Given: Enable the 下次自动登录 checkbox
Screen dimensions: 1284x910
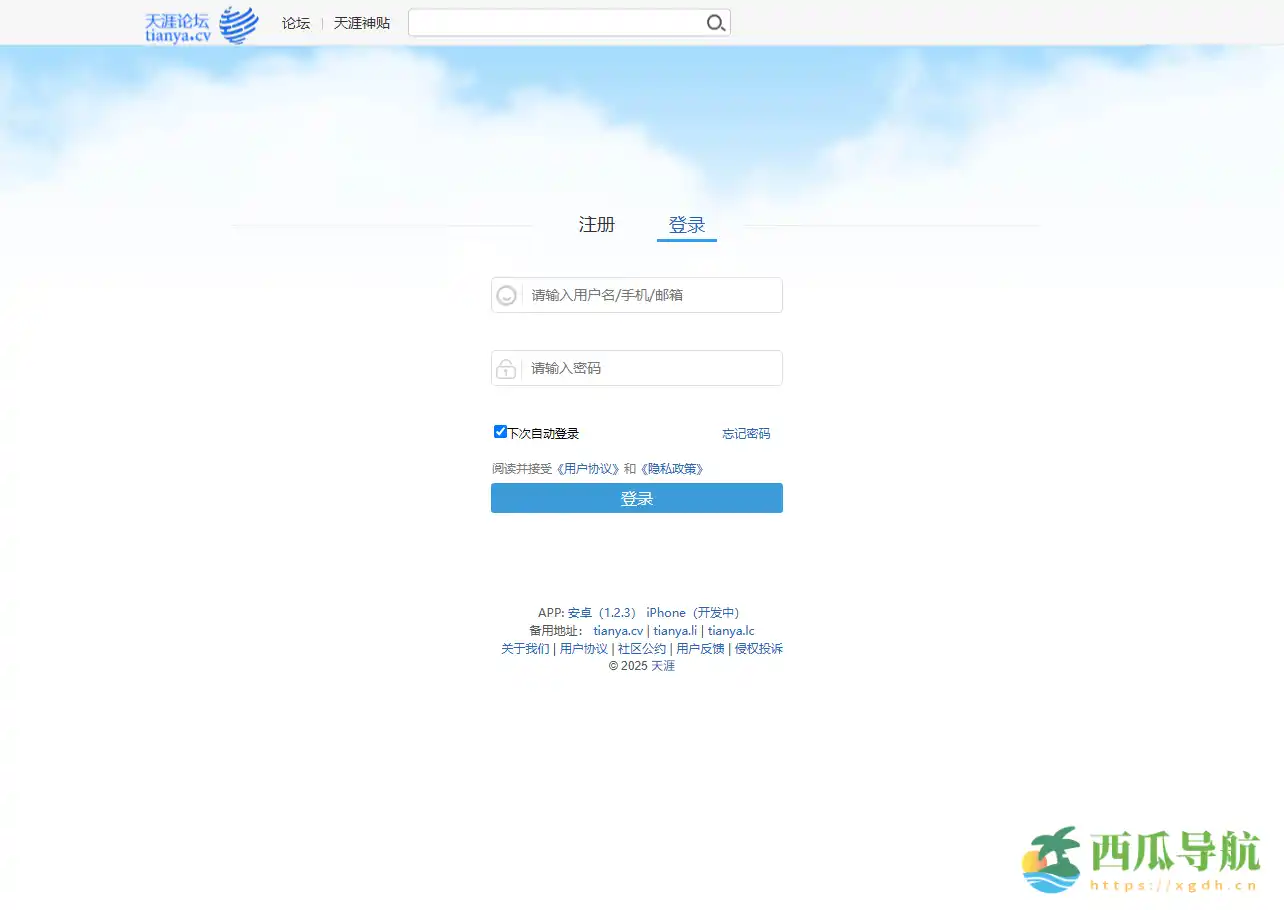Looking at the screenshot, I should 500,431.
